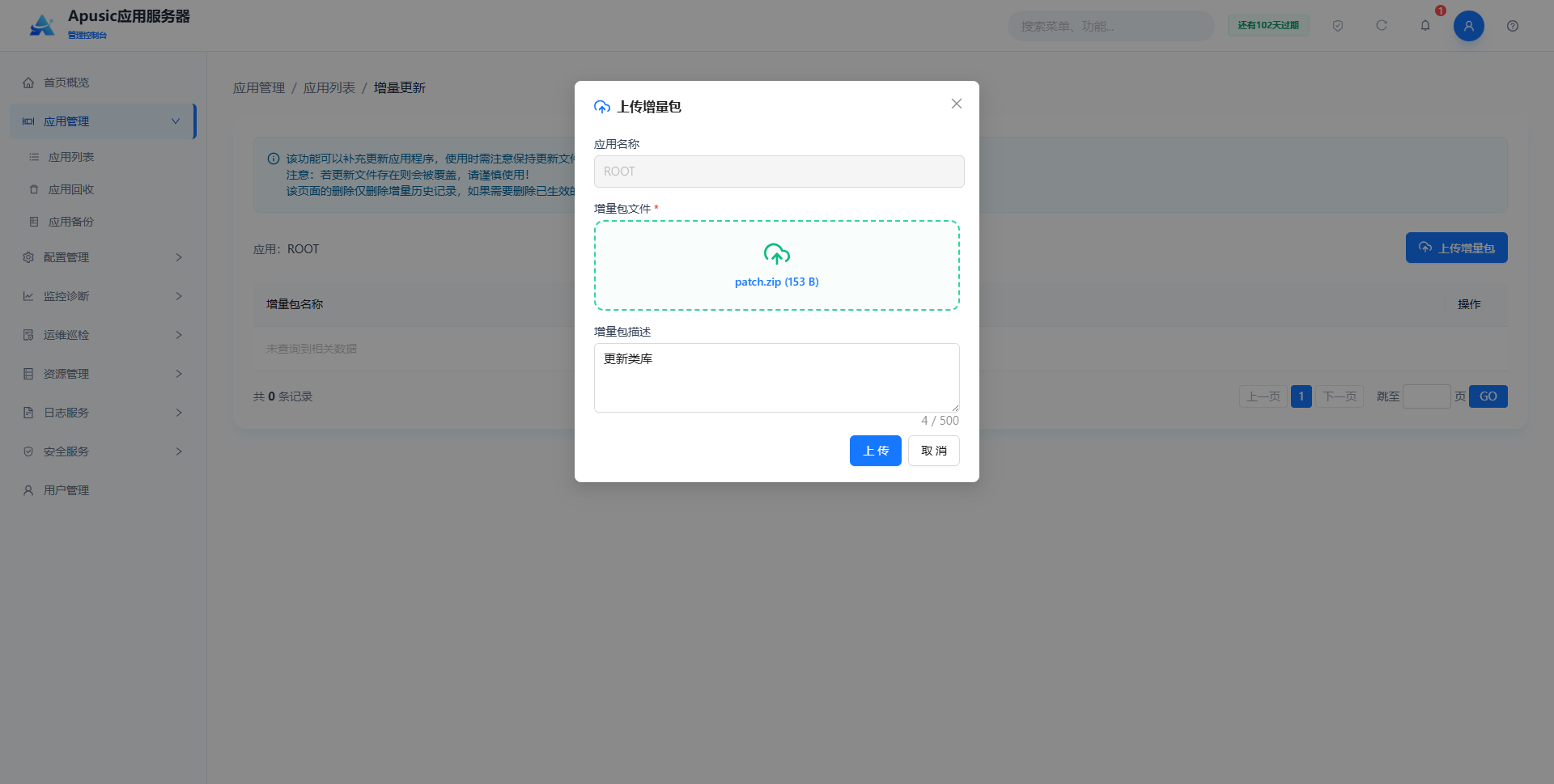The height and width of the screenshot is (784, 1554).
Task: Click the 上传增量包 button on page
Action: pyautogui.click(x=1457, y=248)
